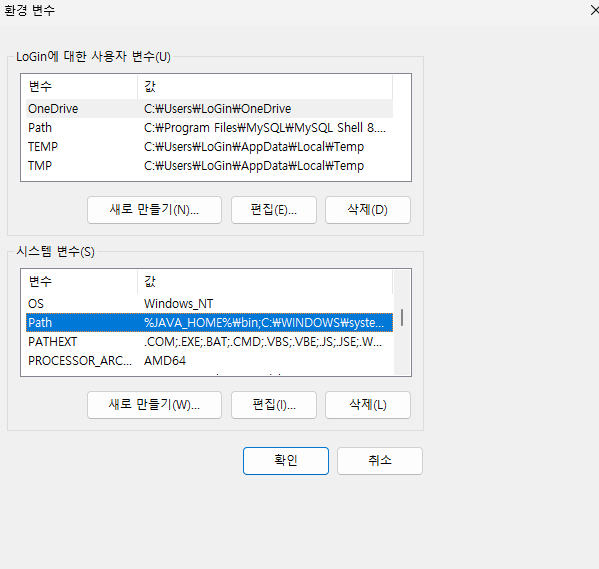Screen dimensions: 599x569
Task: Close the 환경 변수 dialog window
Action: 594,10
